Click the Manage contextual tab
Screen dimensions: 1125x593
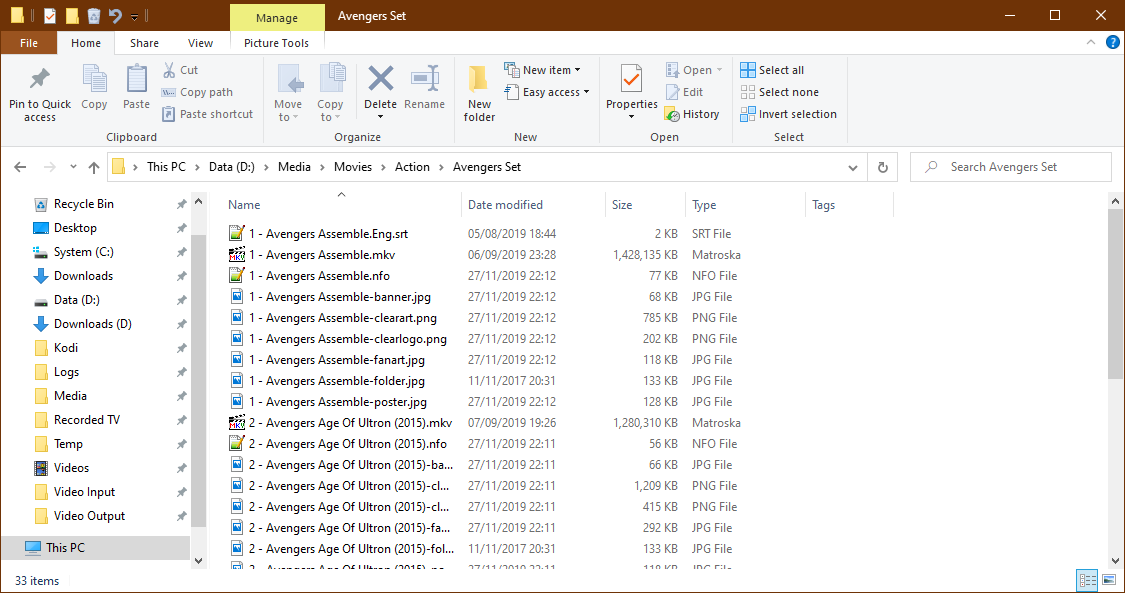click(x=277, y=17)
